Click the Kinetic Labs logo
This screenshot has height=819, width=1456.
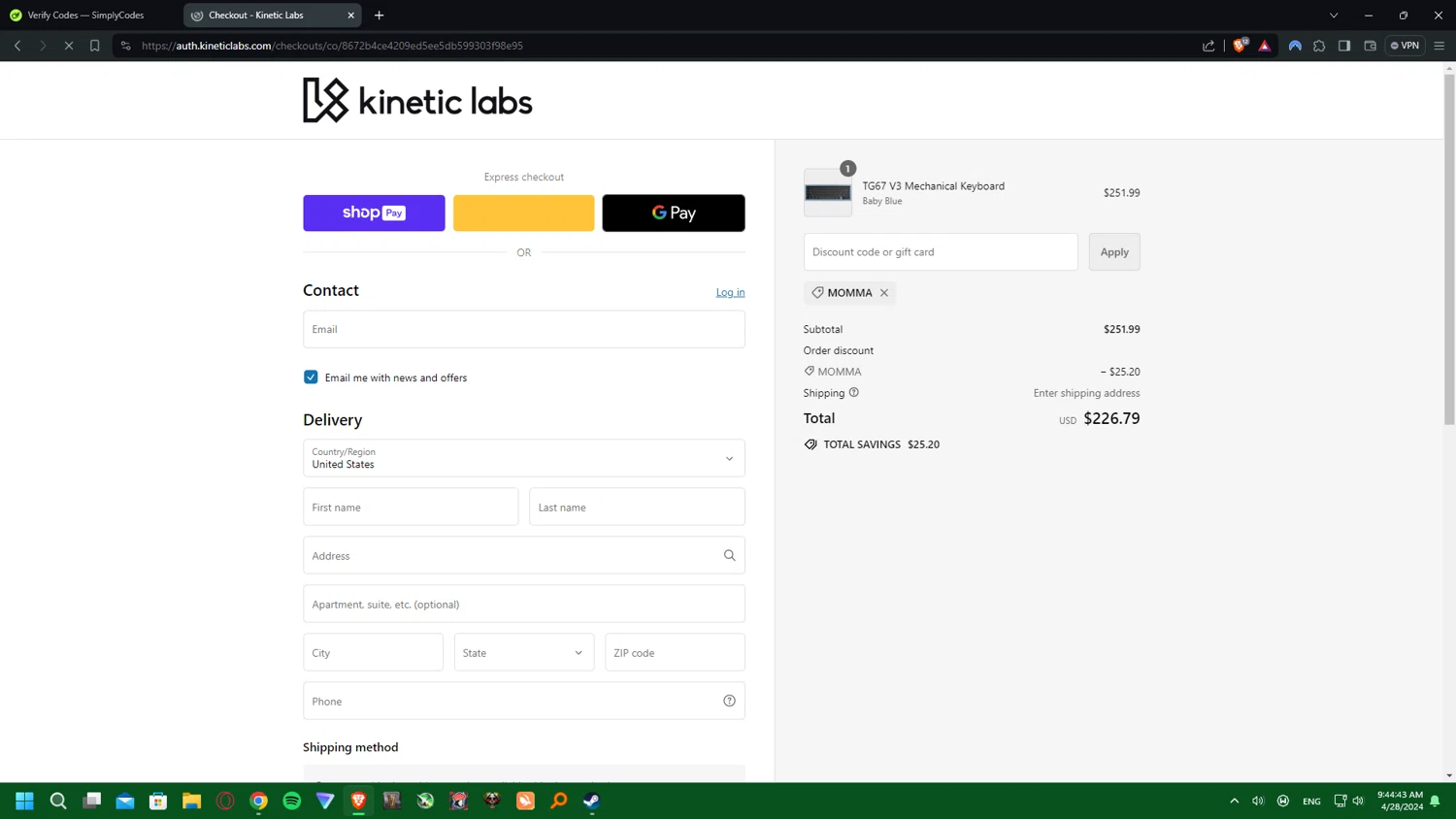(x=417, y=100)
